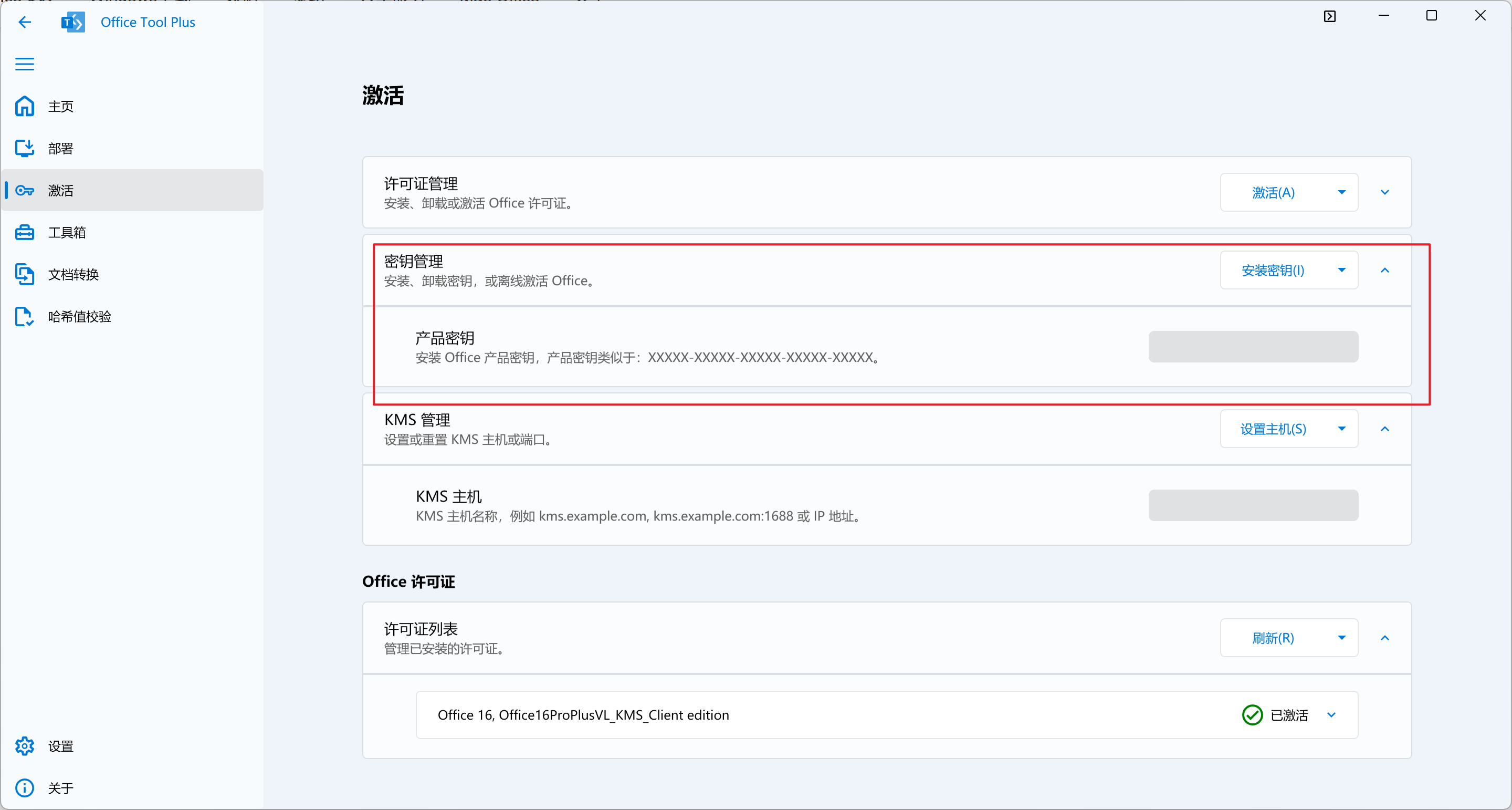Click the back arrow icon
The width and height of the screenshot is (1512, 810).
point(25,22)
